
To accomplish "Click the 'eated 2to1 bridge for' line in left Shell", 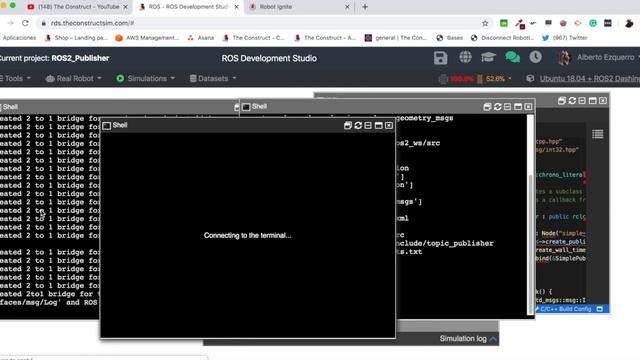I will coord(48,294).
